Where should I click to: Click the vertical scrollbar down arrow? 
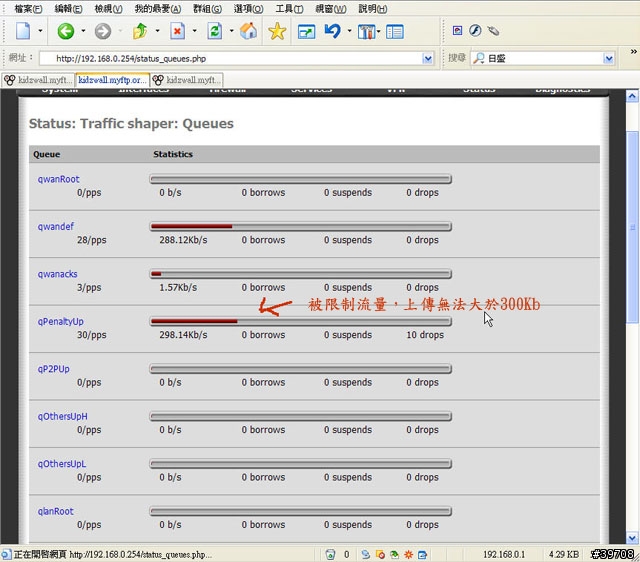[x=632, y=538]
